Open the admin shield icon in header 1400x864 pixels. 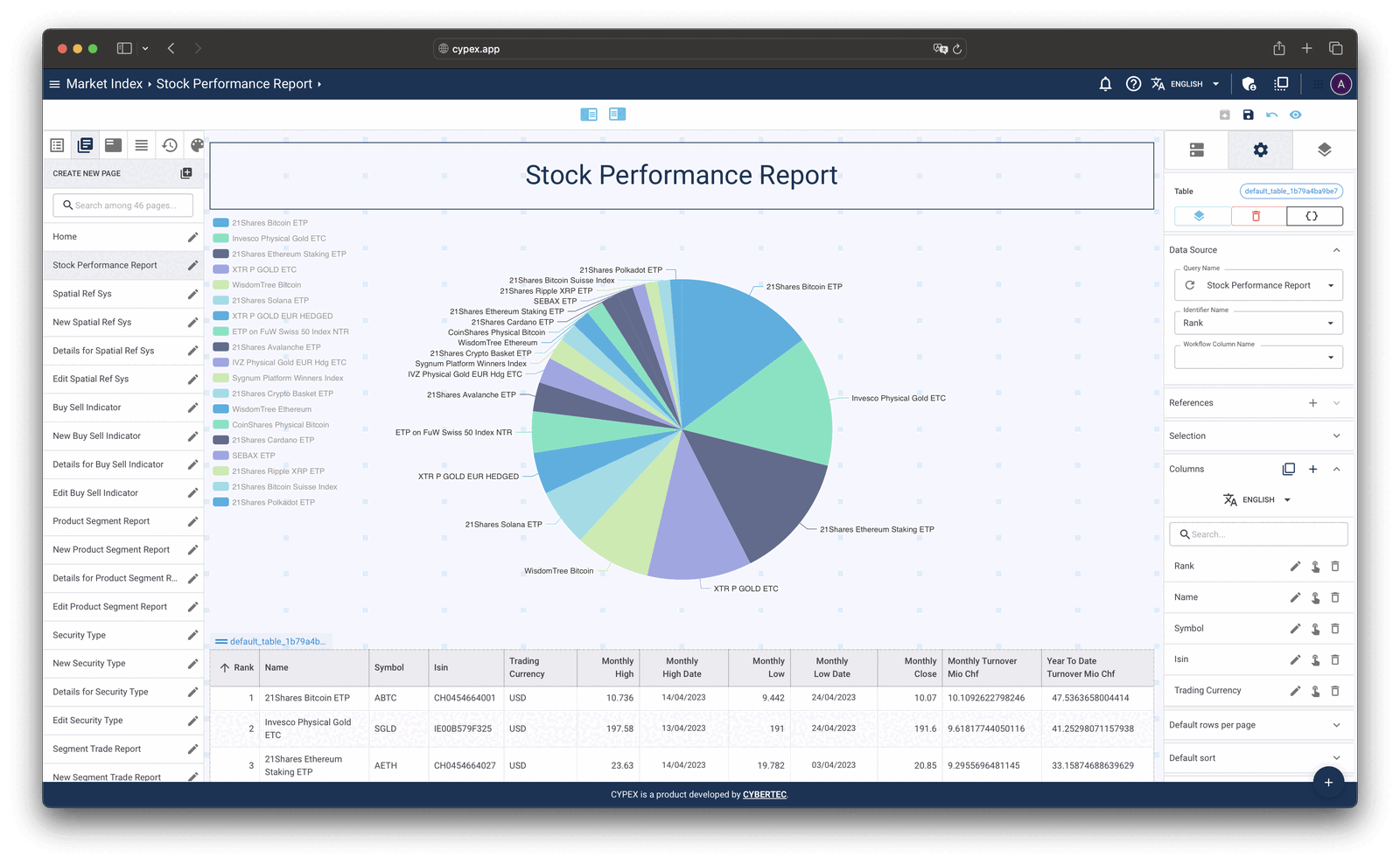coord(1249,84)
